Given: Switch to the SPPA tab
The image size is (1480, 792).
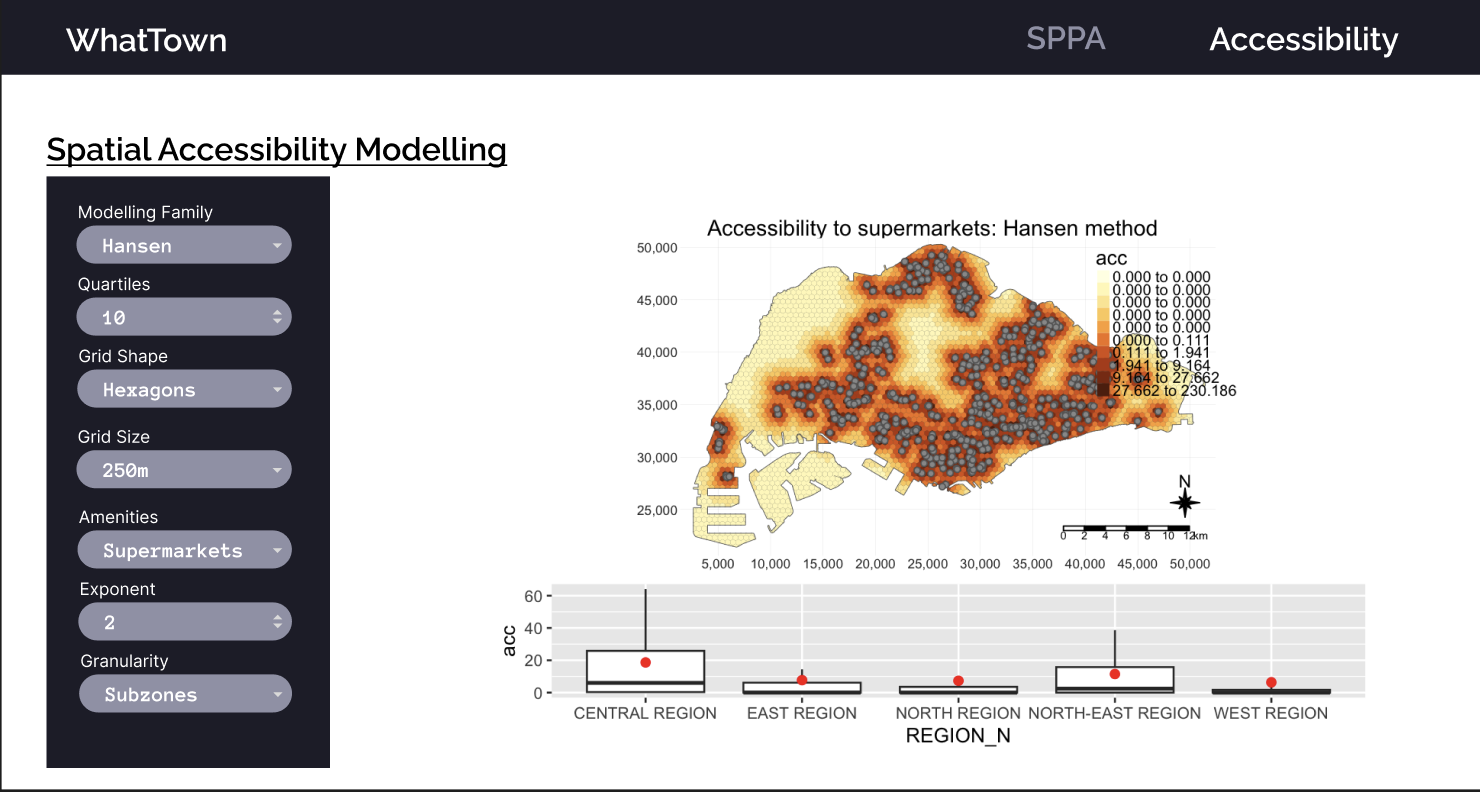Looking at the screenshot, I should coord(1065,39).
